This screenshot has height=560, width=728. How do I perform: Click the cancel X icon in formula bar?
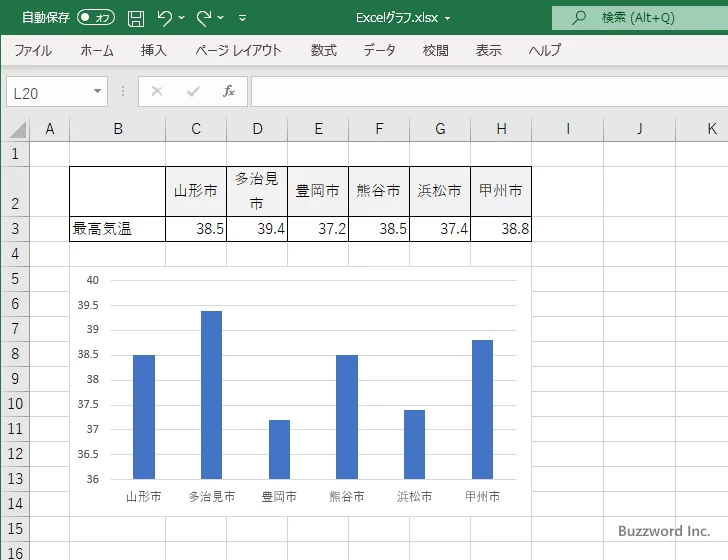tap(157, 91)
